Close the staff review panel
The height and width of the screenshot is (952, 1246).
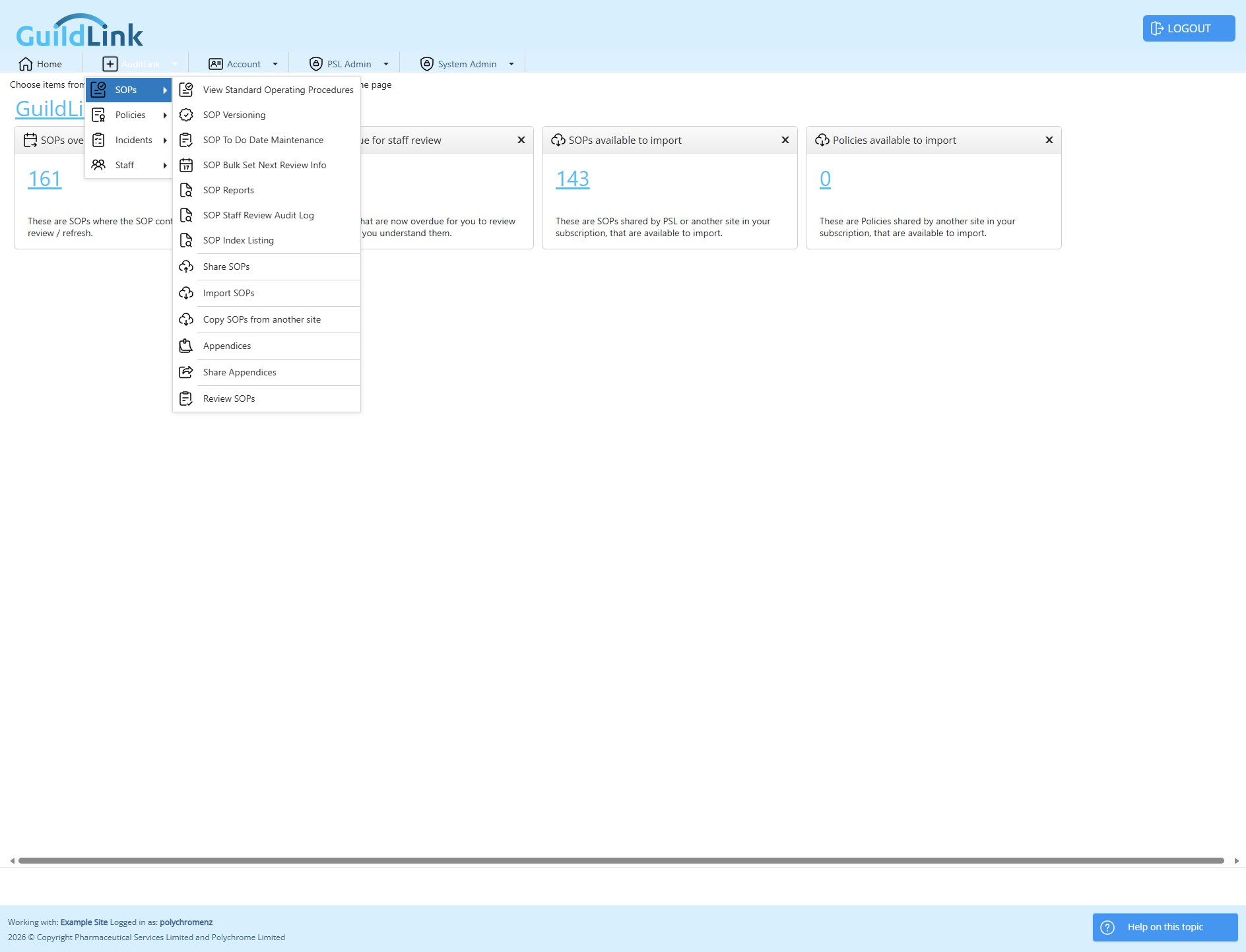[x=521, y=140]
